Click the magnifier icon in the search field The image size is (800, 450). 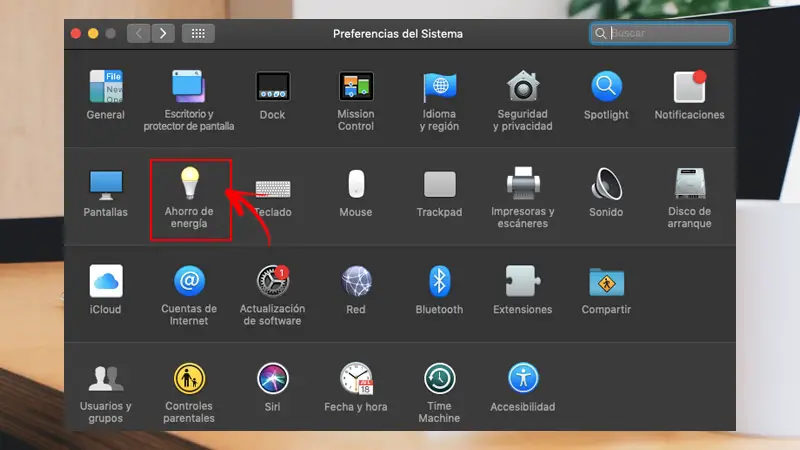tap(601, 33)
